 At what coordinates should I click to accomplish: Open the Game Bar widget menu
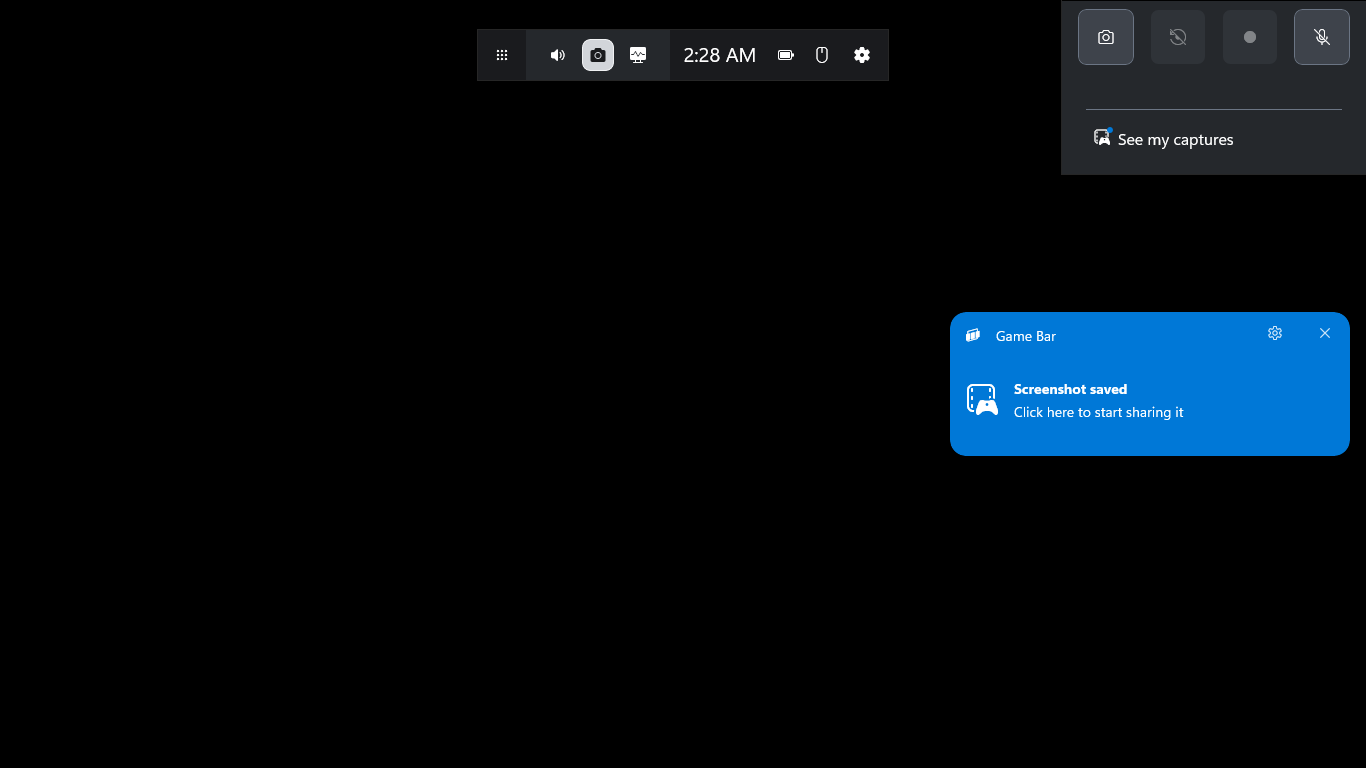pyautogui.click(x=502, y=55)
